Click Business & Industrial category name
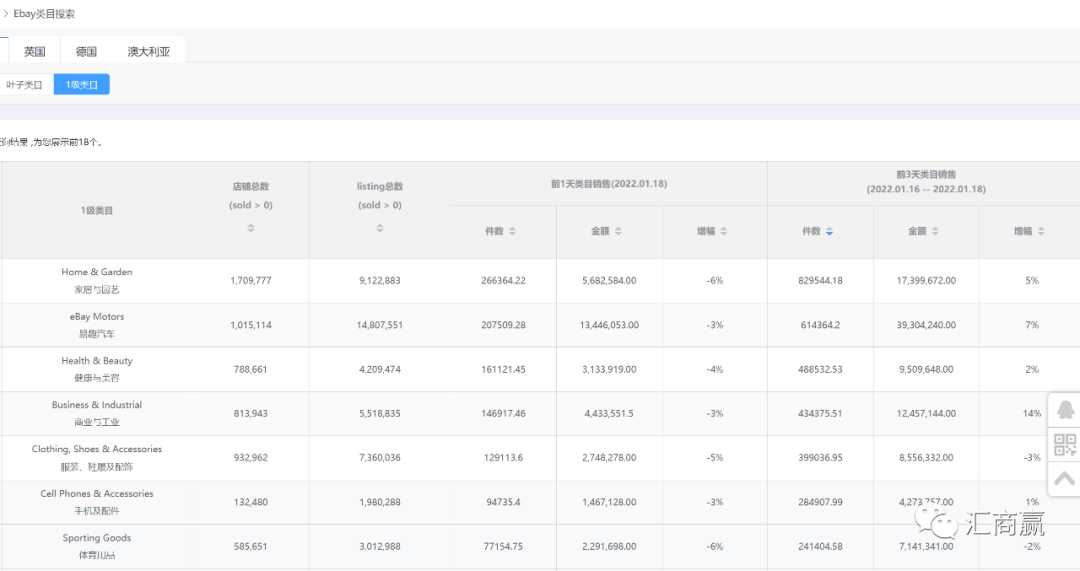This screenshot has width=1080, height=571. [97, 405]
